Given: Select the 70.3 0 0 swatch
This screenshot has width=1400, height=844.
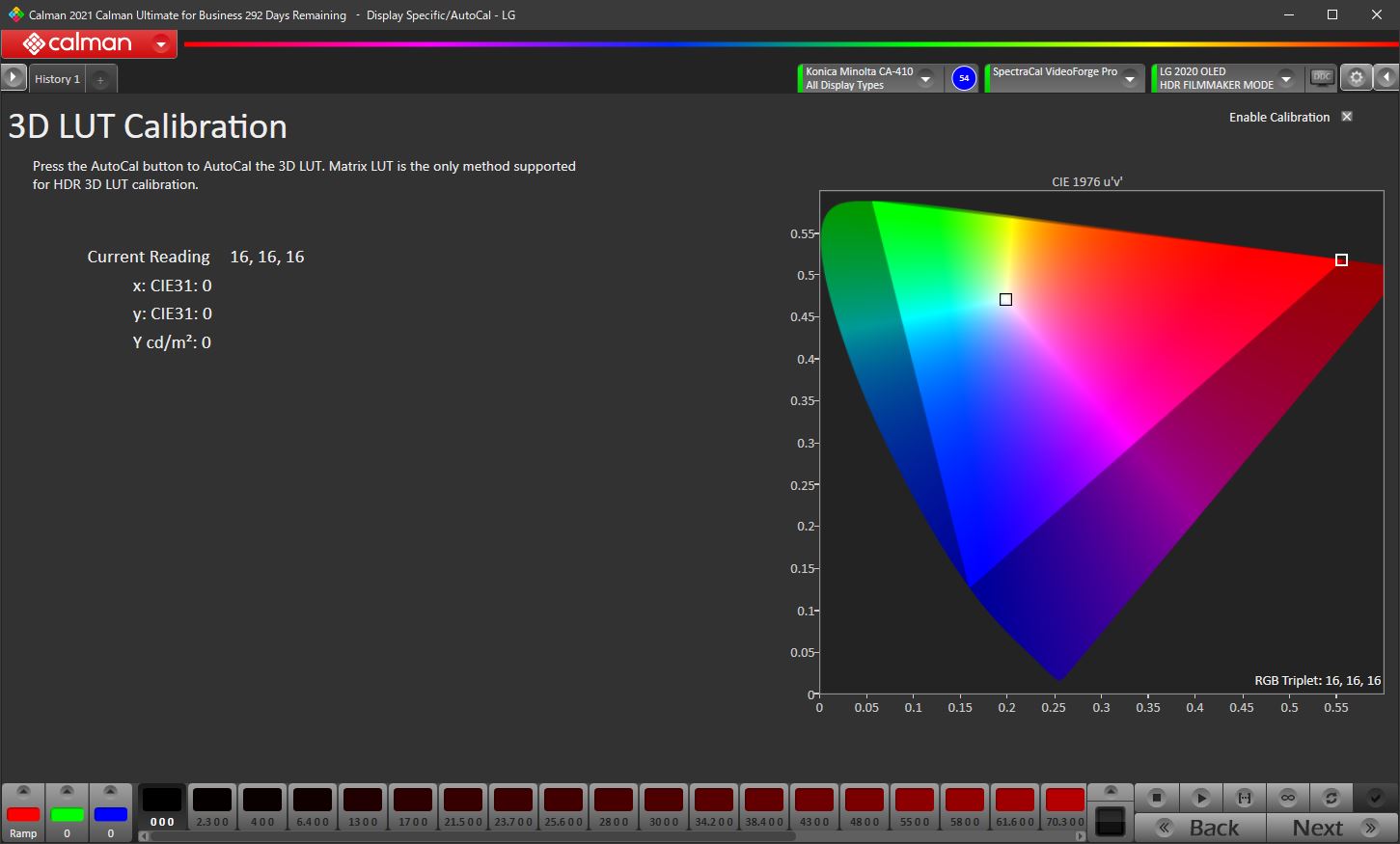Looking at the screenshot, I should (x=1065, y=807).
